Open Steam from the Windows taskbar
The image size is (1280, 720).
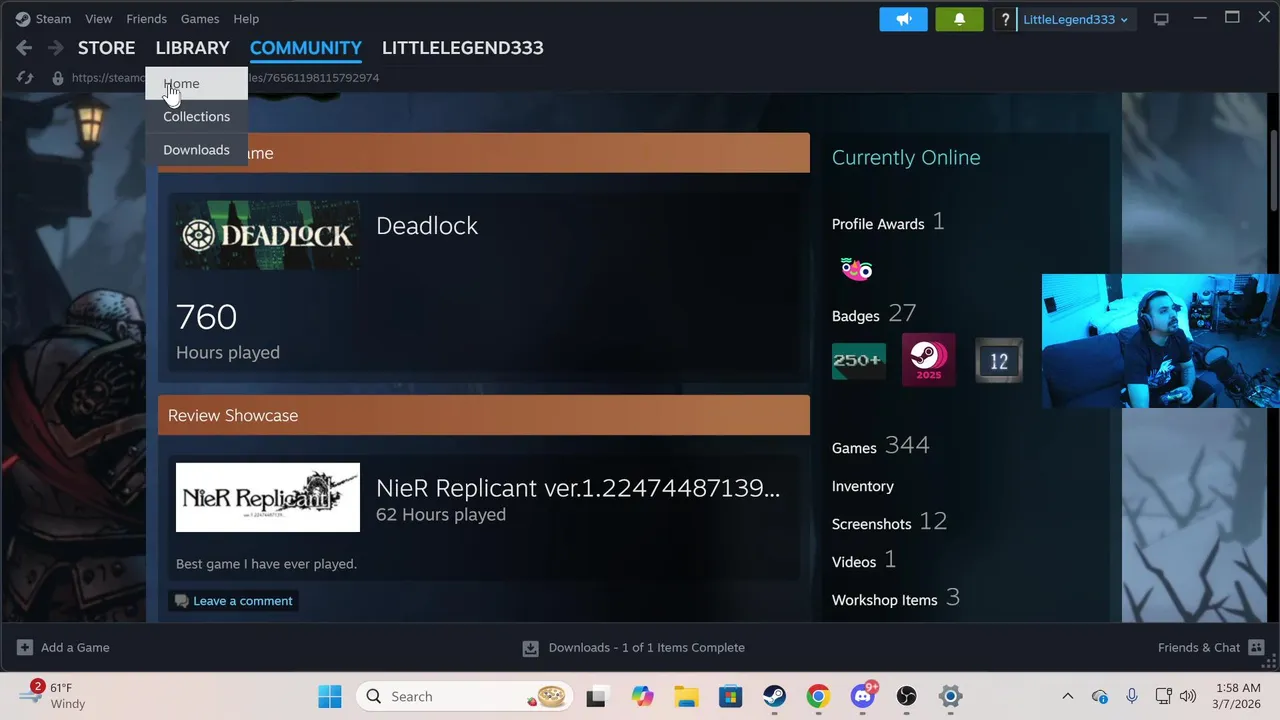pyautogui.click(x=774, y=696)
